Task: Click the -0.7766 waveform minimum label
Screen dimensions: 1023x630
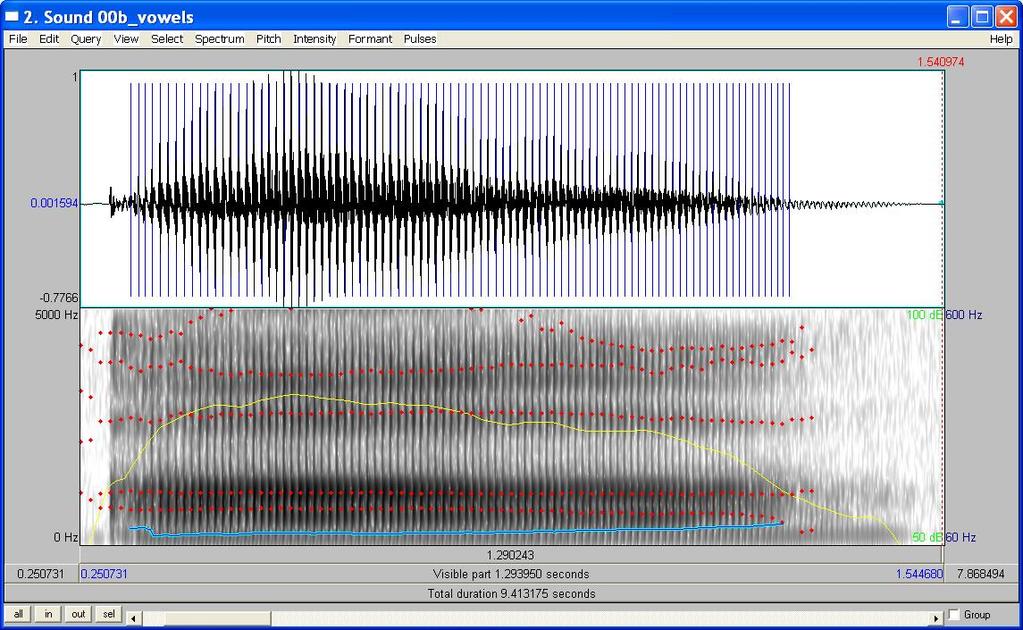Action: coord(59,298)
